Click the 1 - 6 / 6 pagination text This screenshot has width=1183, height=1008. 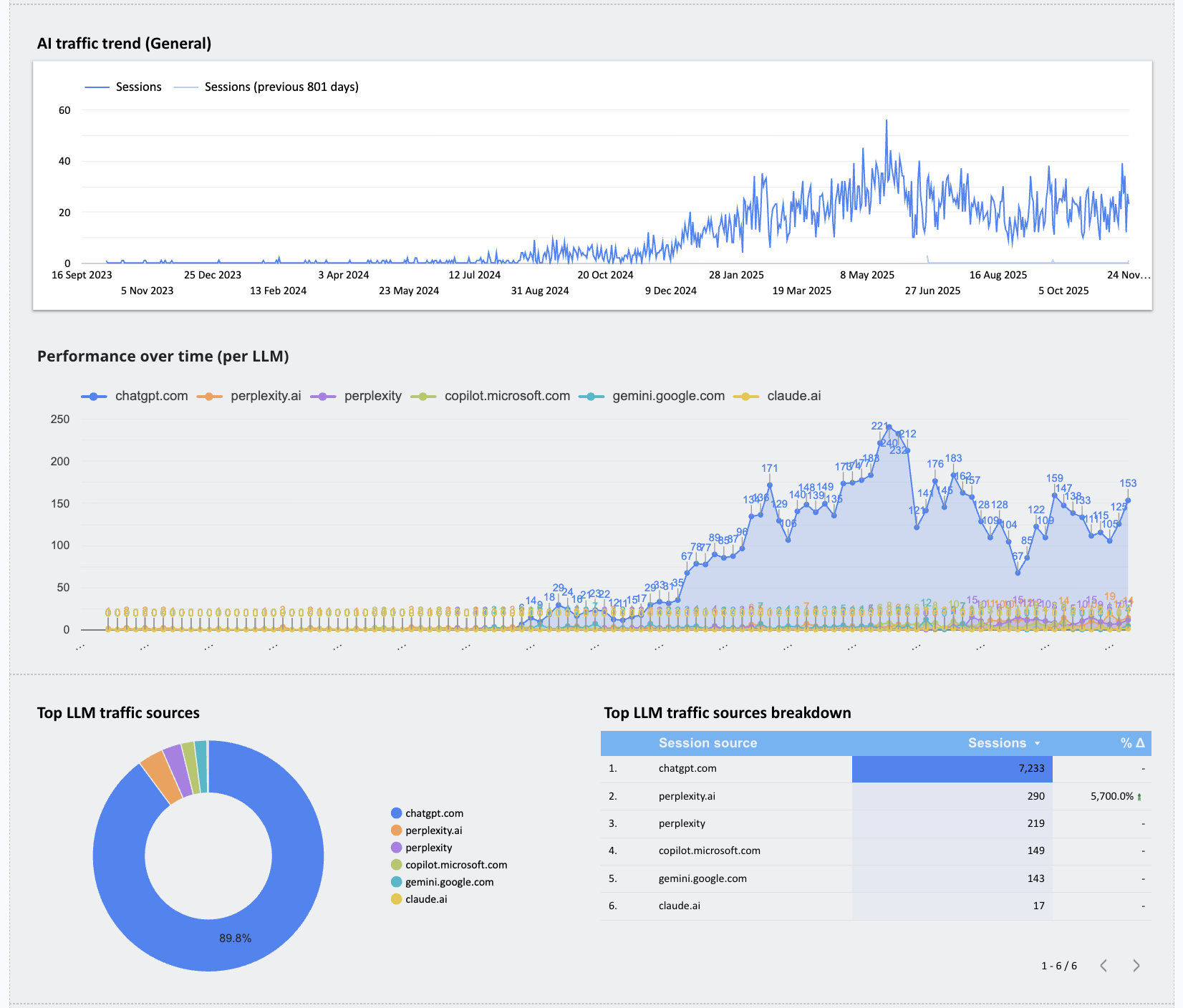[1059, 966]
